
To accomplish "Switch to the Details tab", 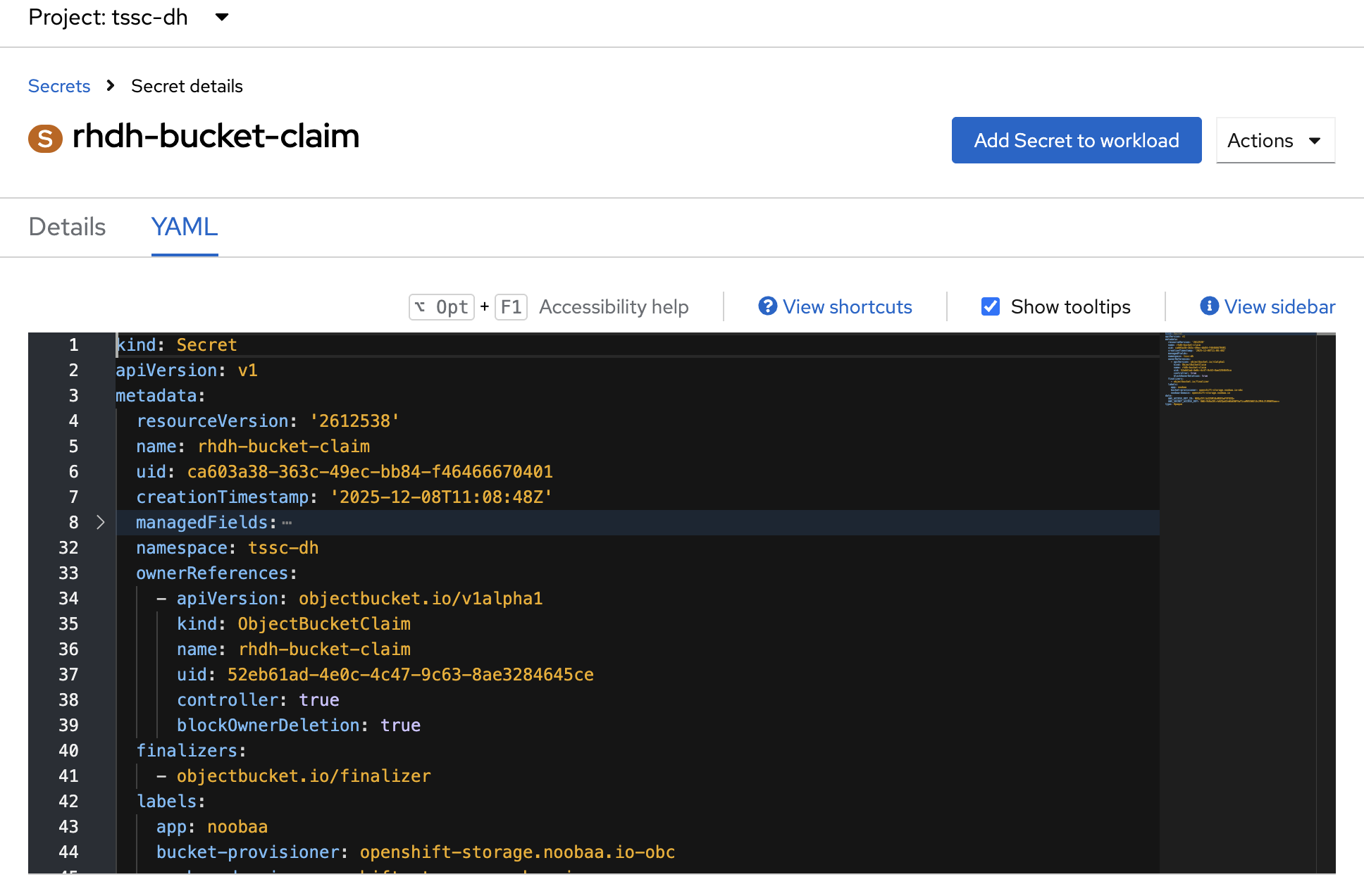I will point(67,227).
